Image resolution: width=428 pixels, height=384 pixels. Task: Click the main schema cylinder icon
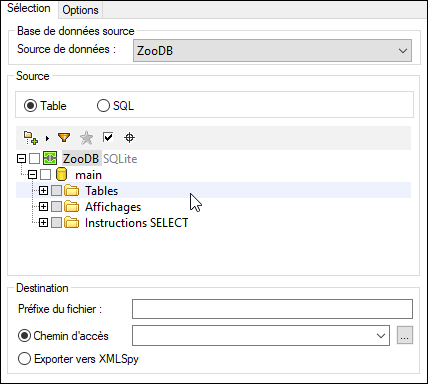click(61, 174)
